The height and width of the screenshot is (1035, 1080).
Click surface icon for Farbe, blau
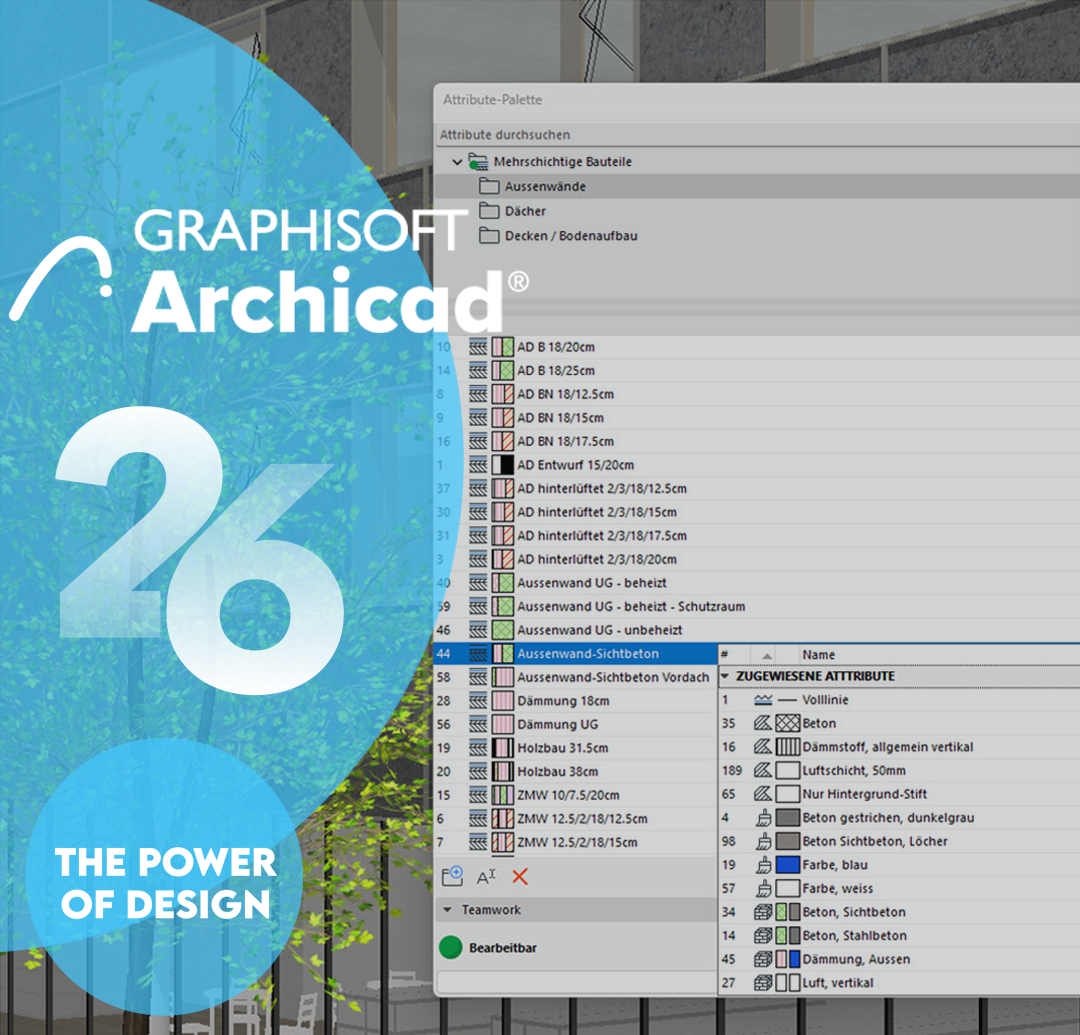[763, 865]
